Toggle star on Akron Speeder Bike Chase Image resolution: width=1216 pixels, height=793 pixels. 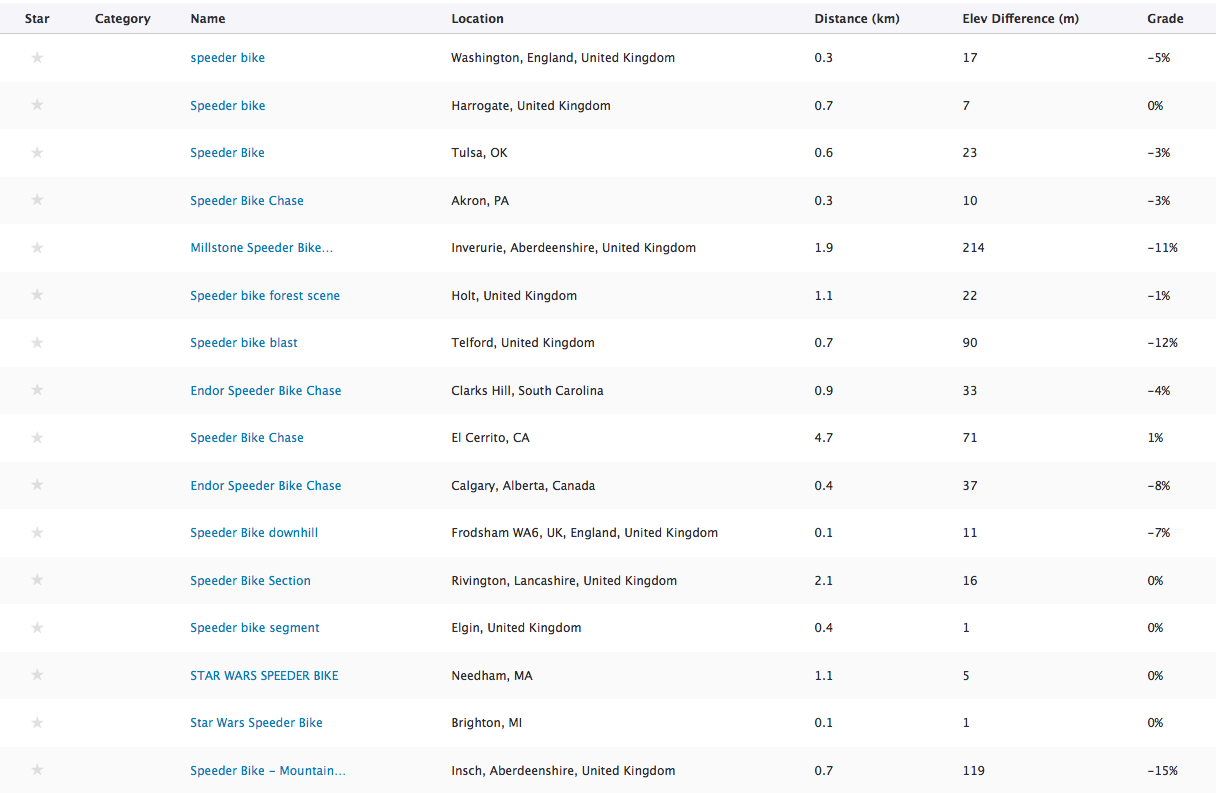tap(37, 200)
